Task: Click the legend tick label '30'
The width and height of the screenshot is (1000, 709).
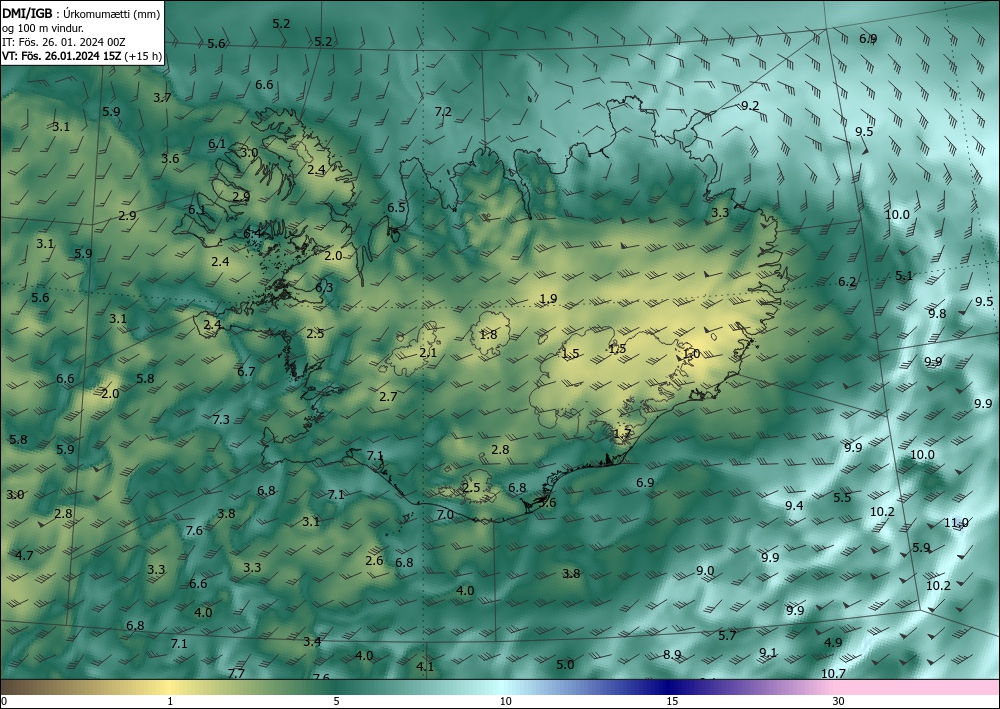Action: click(839, 701)
